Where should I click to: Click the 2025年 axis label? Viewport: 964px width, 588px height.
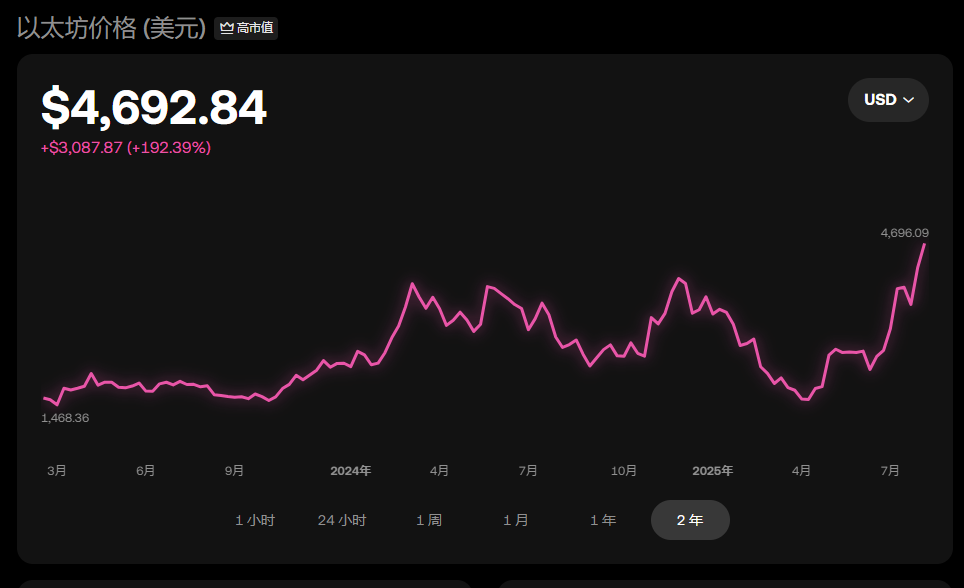713,471
